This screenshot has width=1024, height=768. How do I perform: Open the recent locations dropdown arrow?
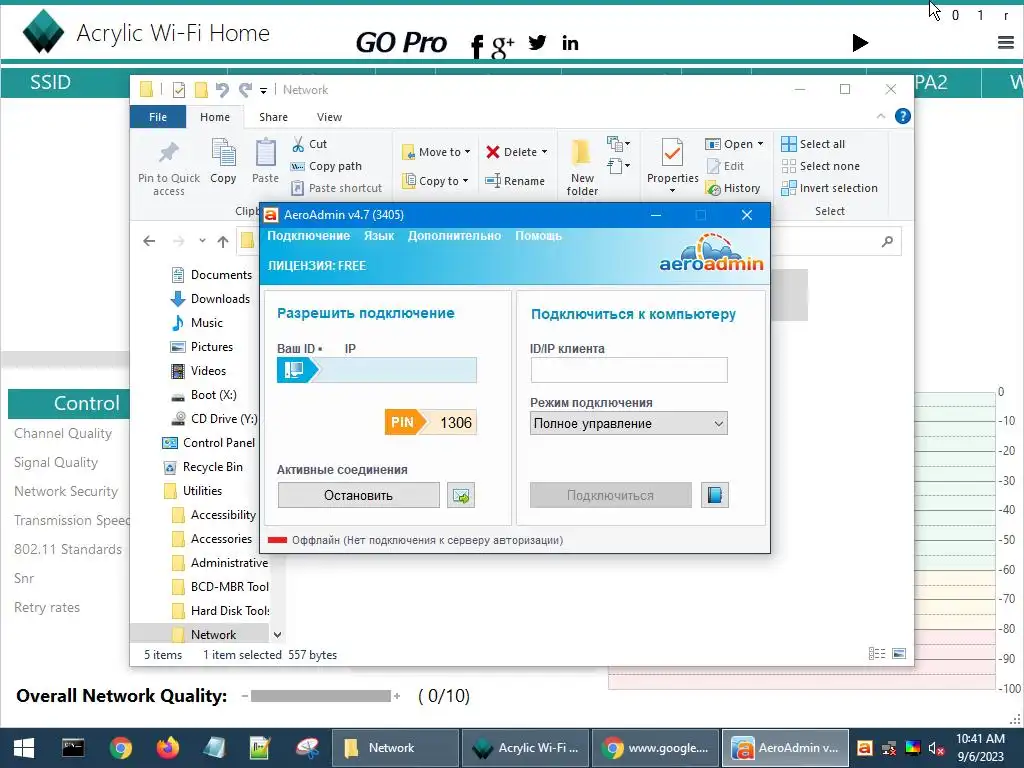202,241
